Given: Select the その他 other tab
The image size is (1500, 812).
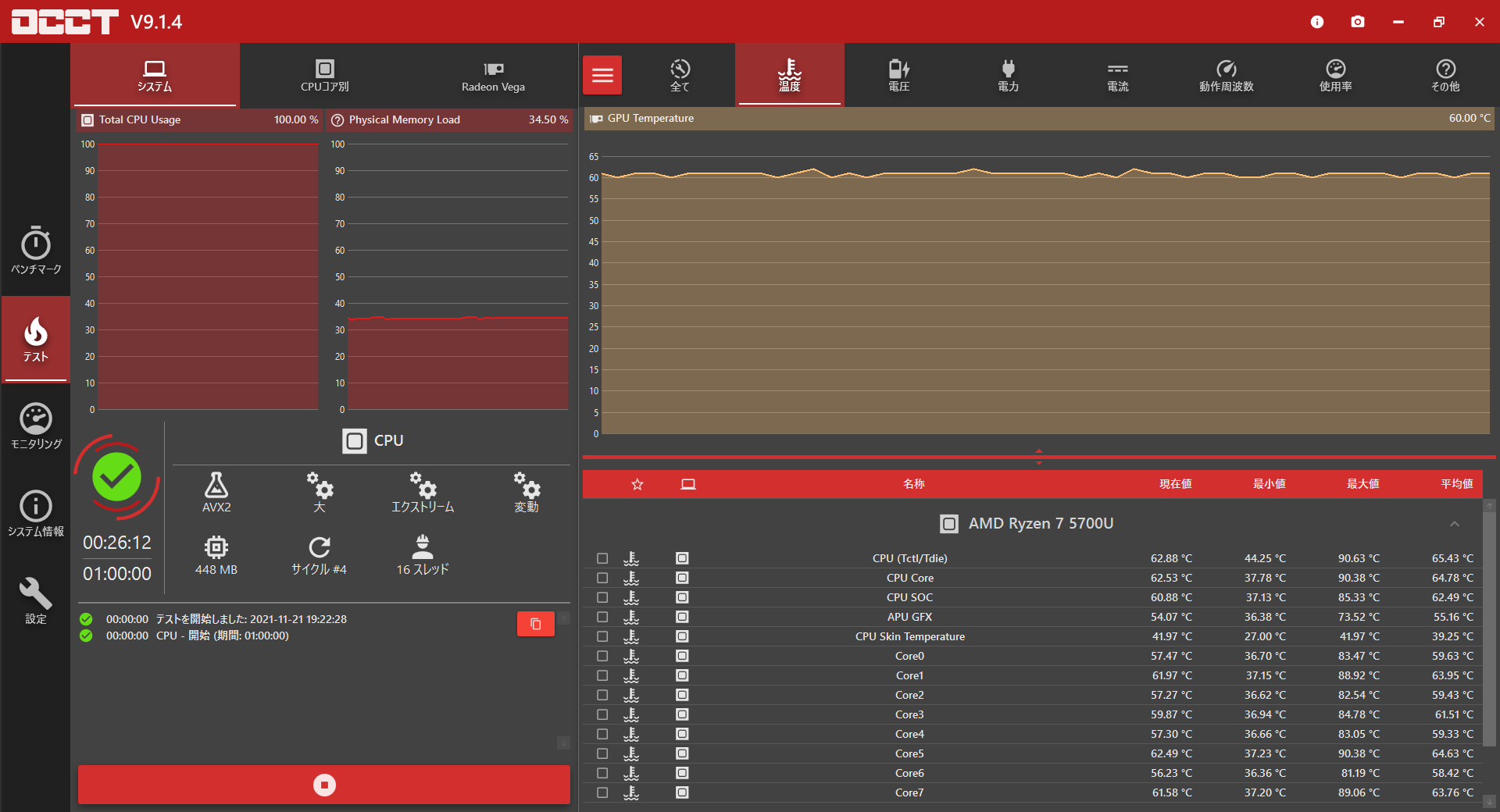Looking at the screenshot, I should click(x=1445, y=75).
